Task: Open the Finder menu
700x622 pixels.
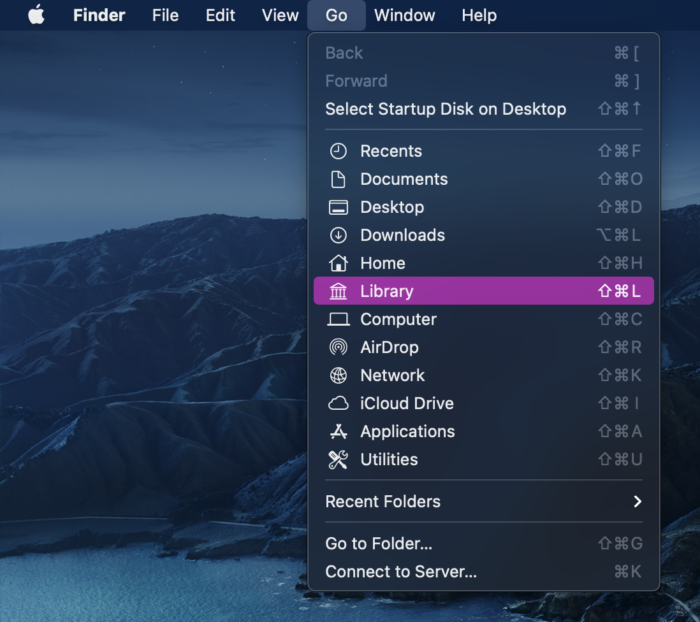Action: [x=99, y=15]
